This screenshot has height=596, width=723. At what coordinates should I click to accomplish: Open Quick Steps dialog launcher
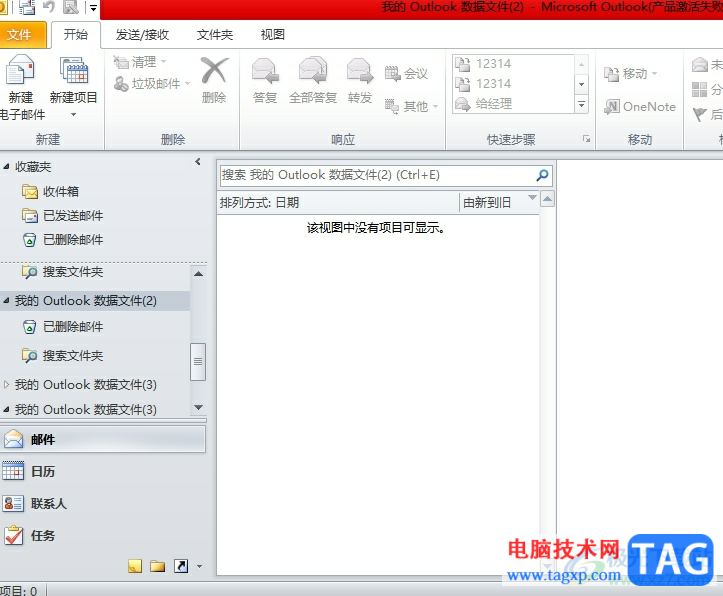coord(586,139)
